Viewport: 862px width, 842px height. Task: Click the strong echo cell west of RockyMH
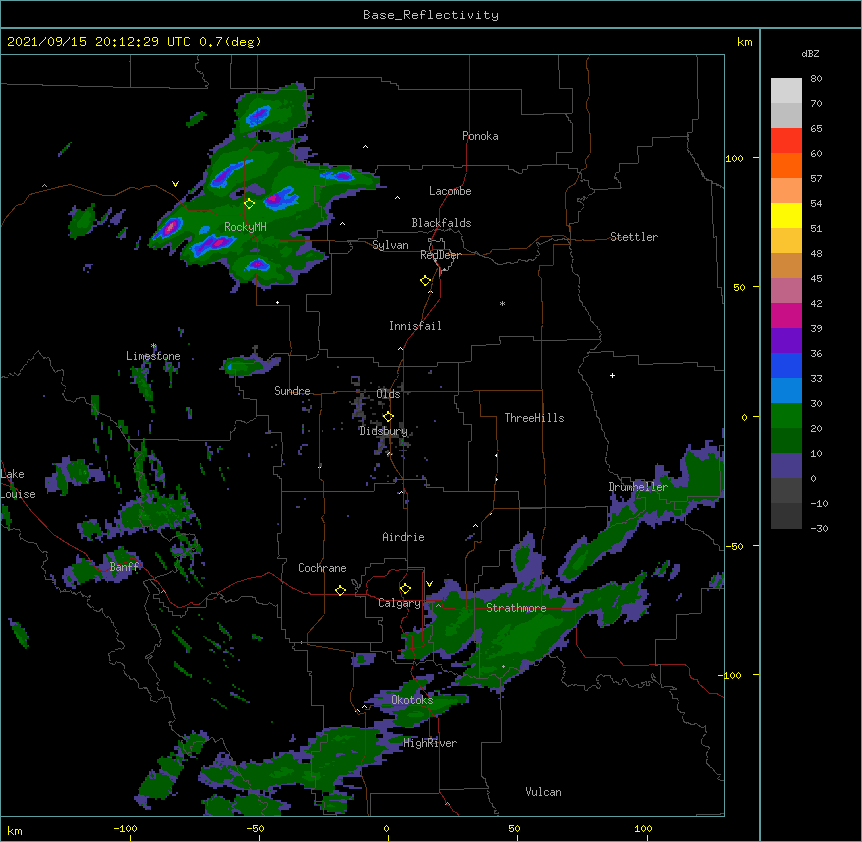point(170,226)
